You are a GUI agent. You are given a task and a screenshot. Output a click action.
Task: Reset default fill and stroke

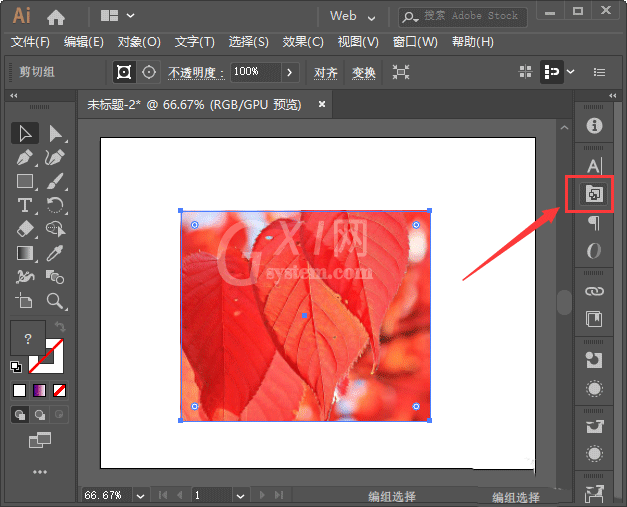pos(16,367)
